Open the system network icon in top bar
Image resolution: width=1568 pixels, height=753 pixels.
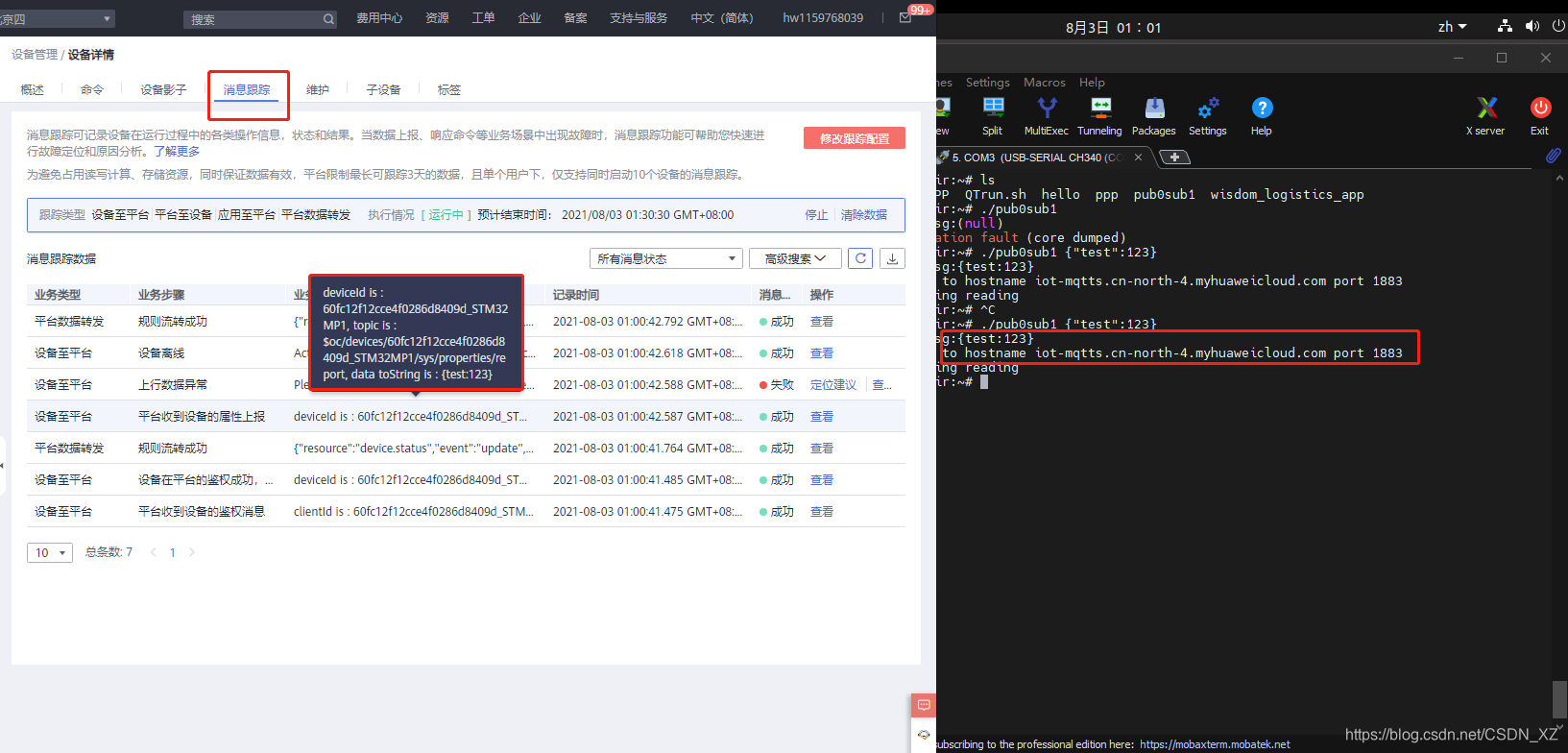[1505, 27]
